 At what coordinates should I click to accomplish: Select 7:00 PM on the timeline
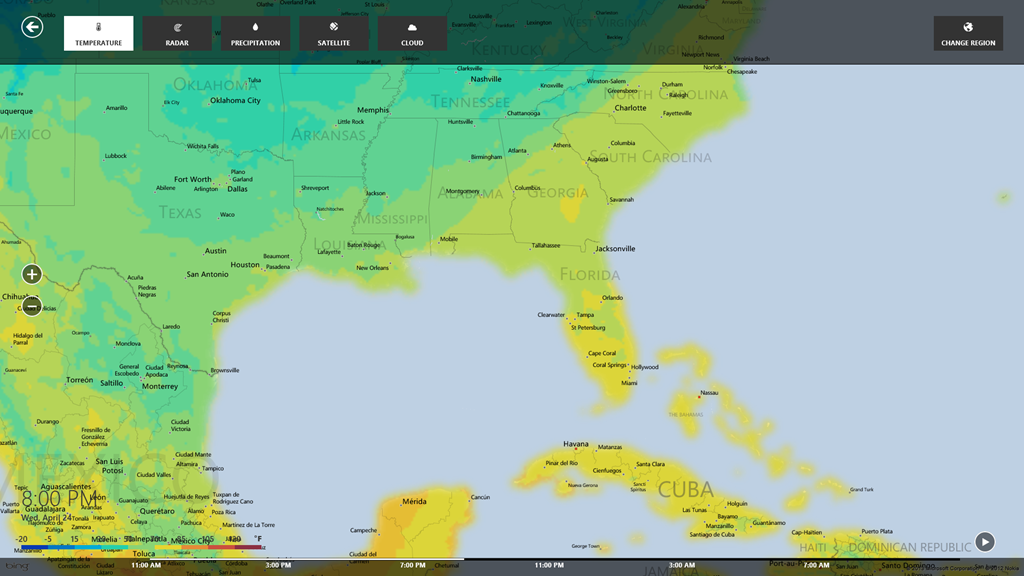point(413,565)
